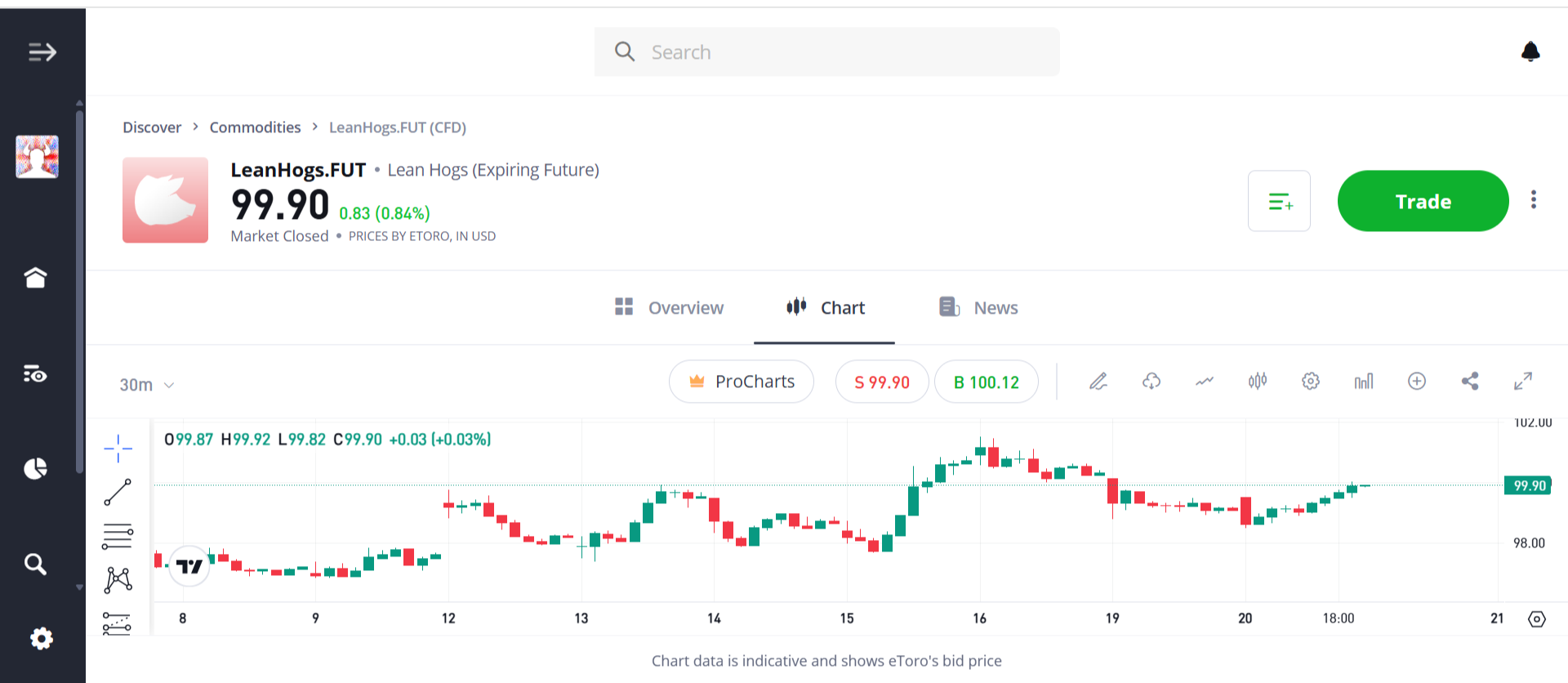Screen dimensions: 1568x683
Task: Open the time axis settings hexagon icon
Action: (x=1536, y=618)
